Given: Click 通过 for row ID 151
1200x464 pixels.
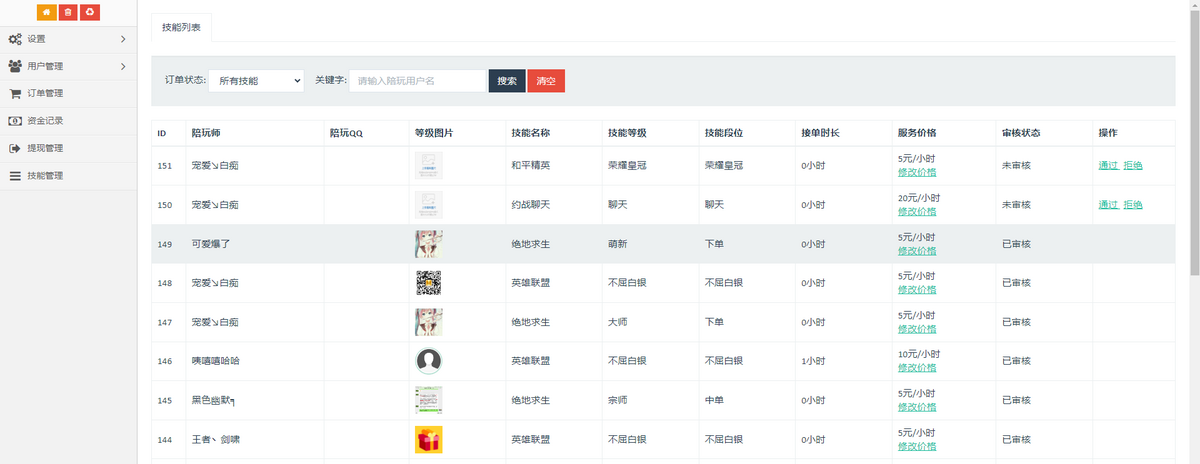Looking at the screenshot, I should pyautogui.click(x=1108, y=165).
